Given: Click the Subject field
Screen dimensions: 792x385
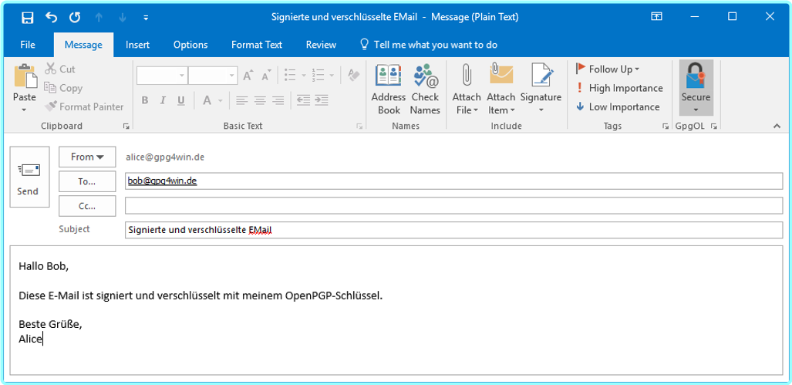Looking at the screenshot, I should [x=454, y=230].
